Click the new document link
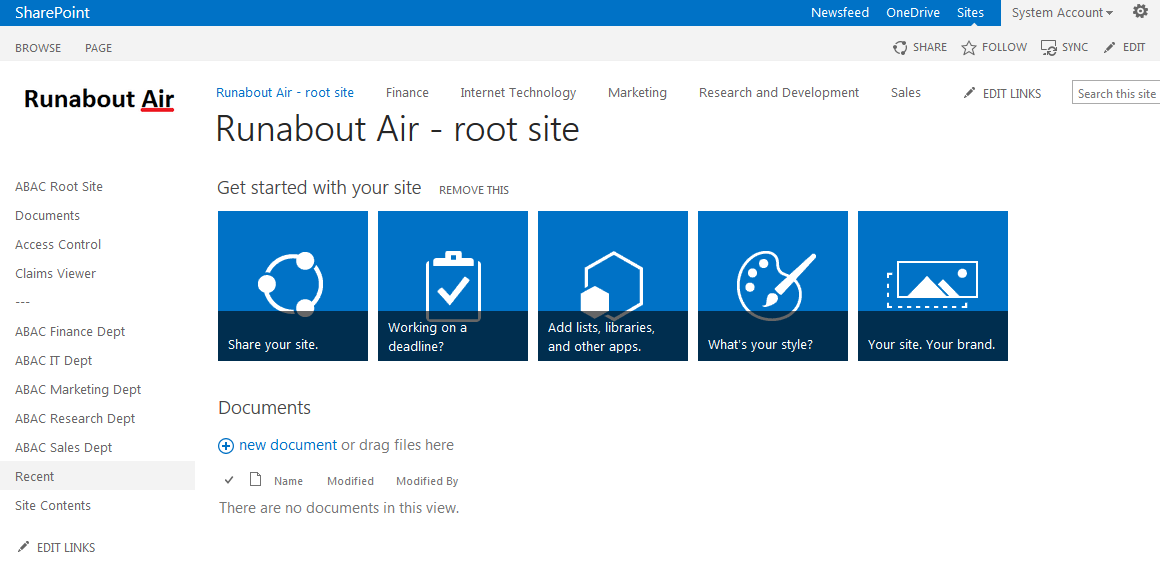This screenshot has height=577, width=1160. [x=288, y=445]
